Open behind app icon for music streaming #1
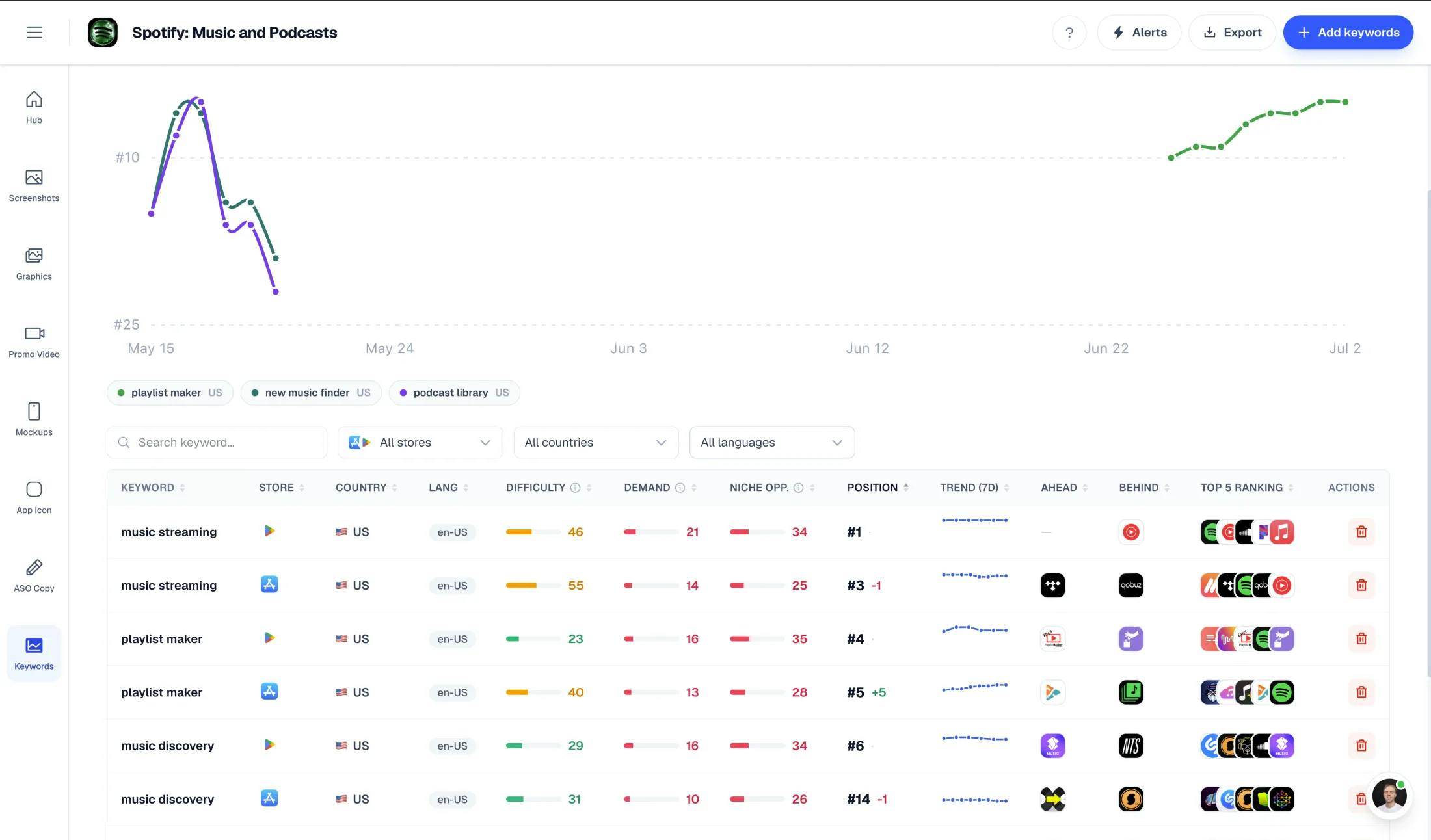This screenshot has width=1431, height=840. [x=1131, y=532]
